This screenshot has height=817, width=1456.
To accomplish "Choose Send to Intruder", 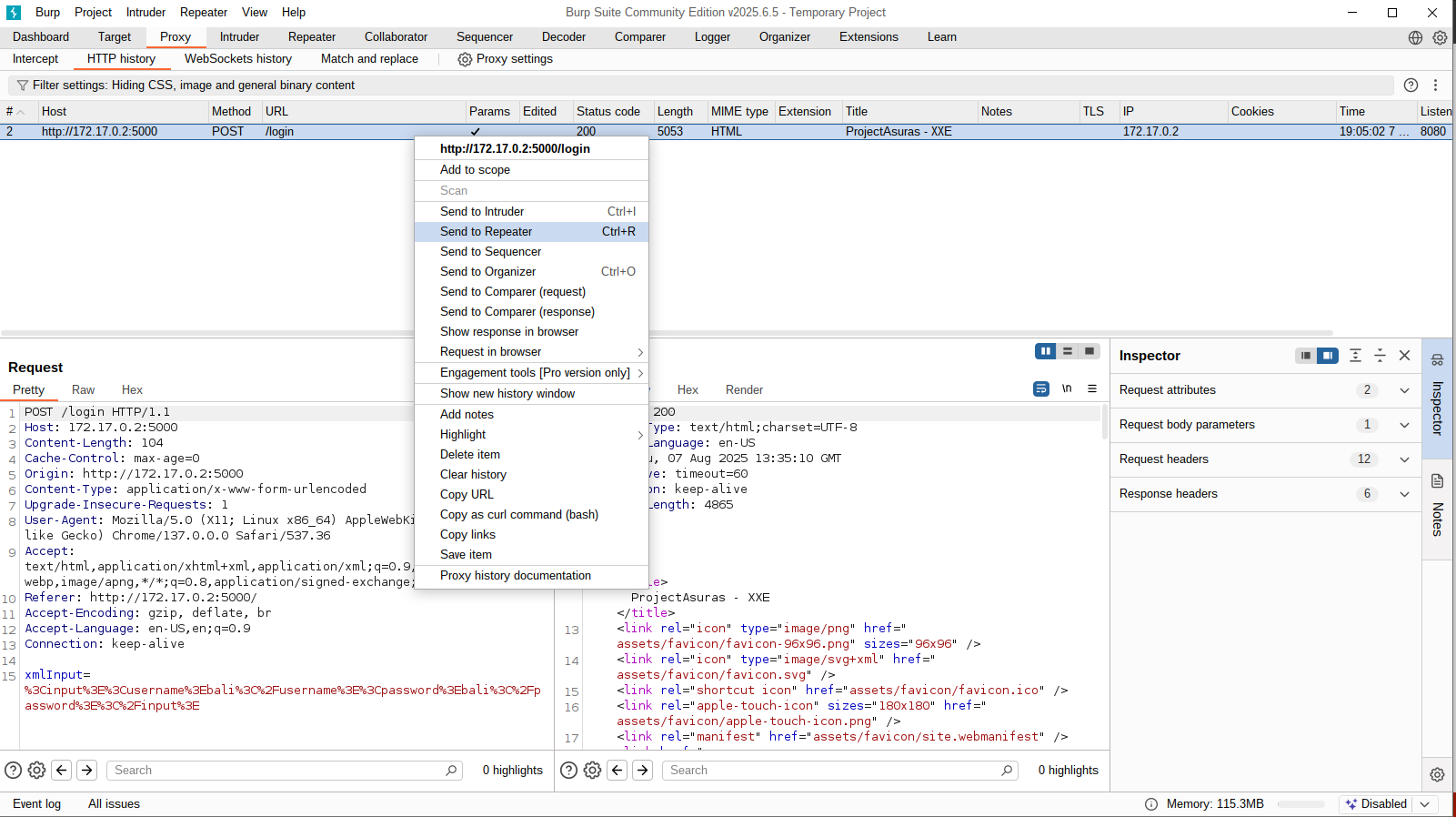I will (531, 212).
